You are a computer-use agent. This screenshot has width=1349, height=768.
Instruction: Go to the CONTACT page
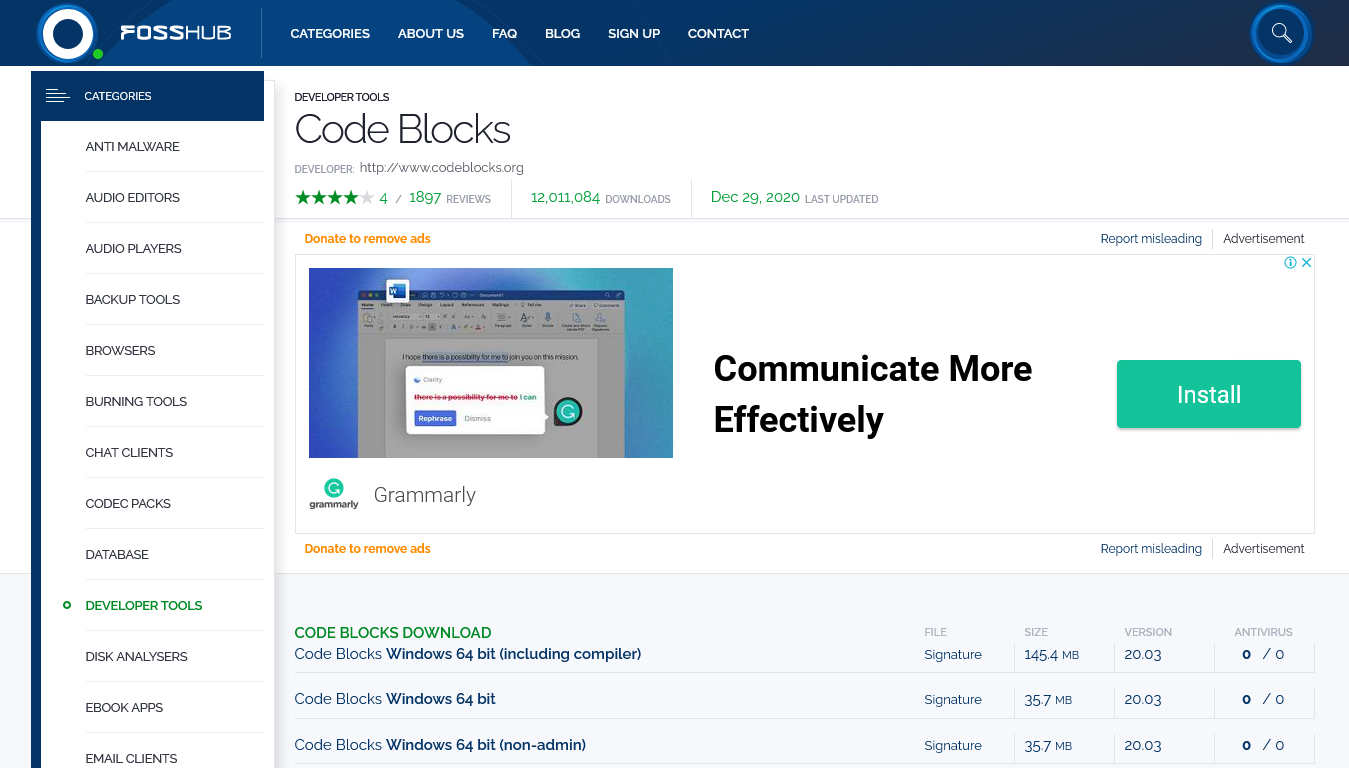[718, 33]
